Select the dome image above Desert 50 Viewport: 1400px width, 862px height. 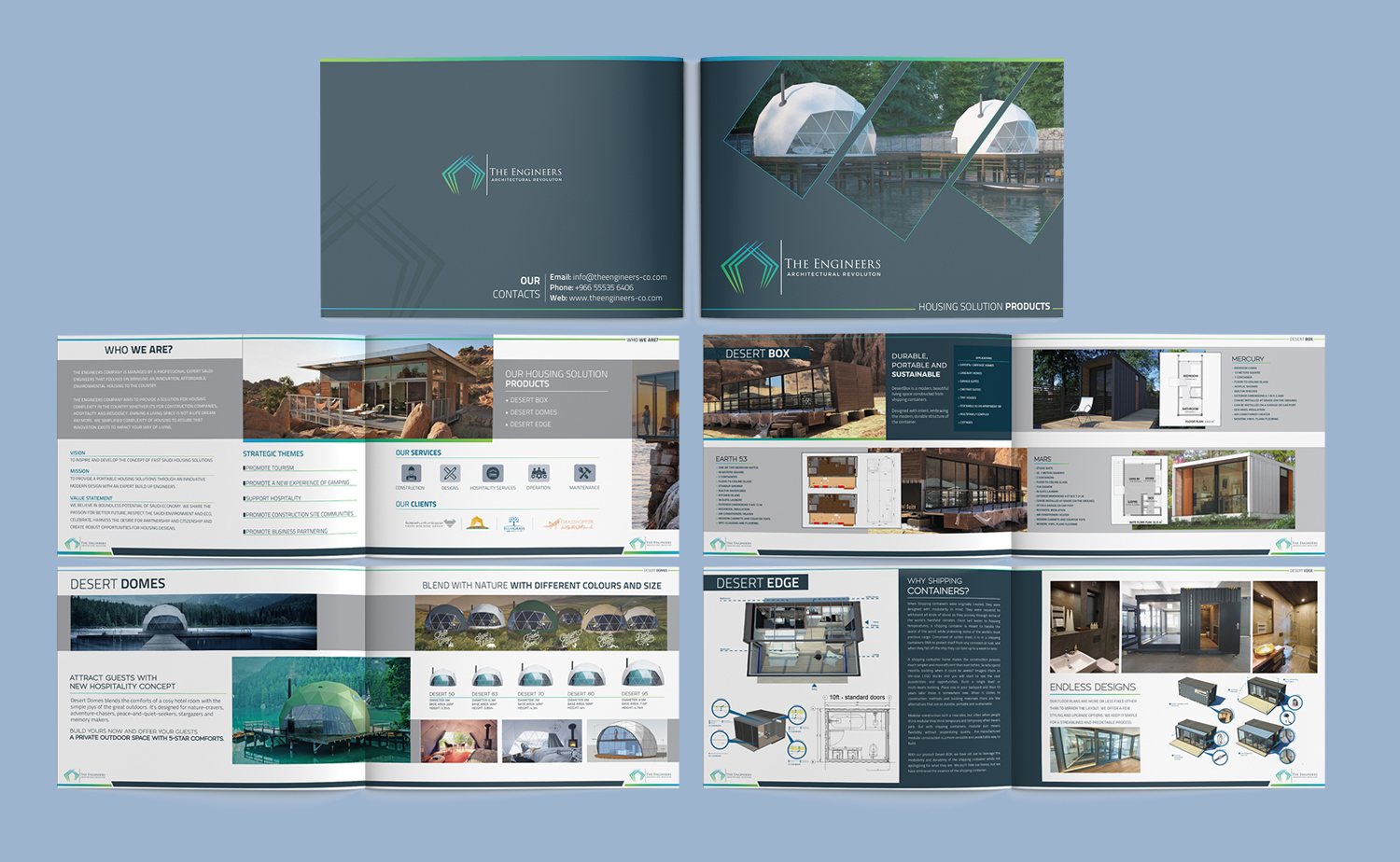click(x=441, y=678)
